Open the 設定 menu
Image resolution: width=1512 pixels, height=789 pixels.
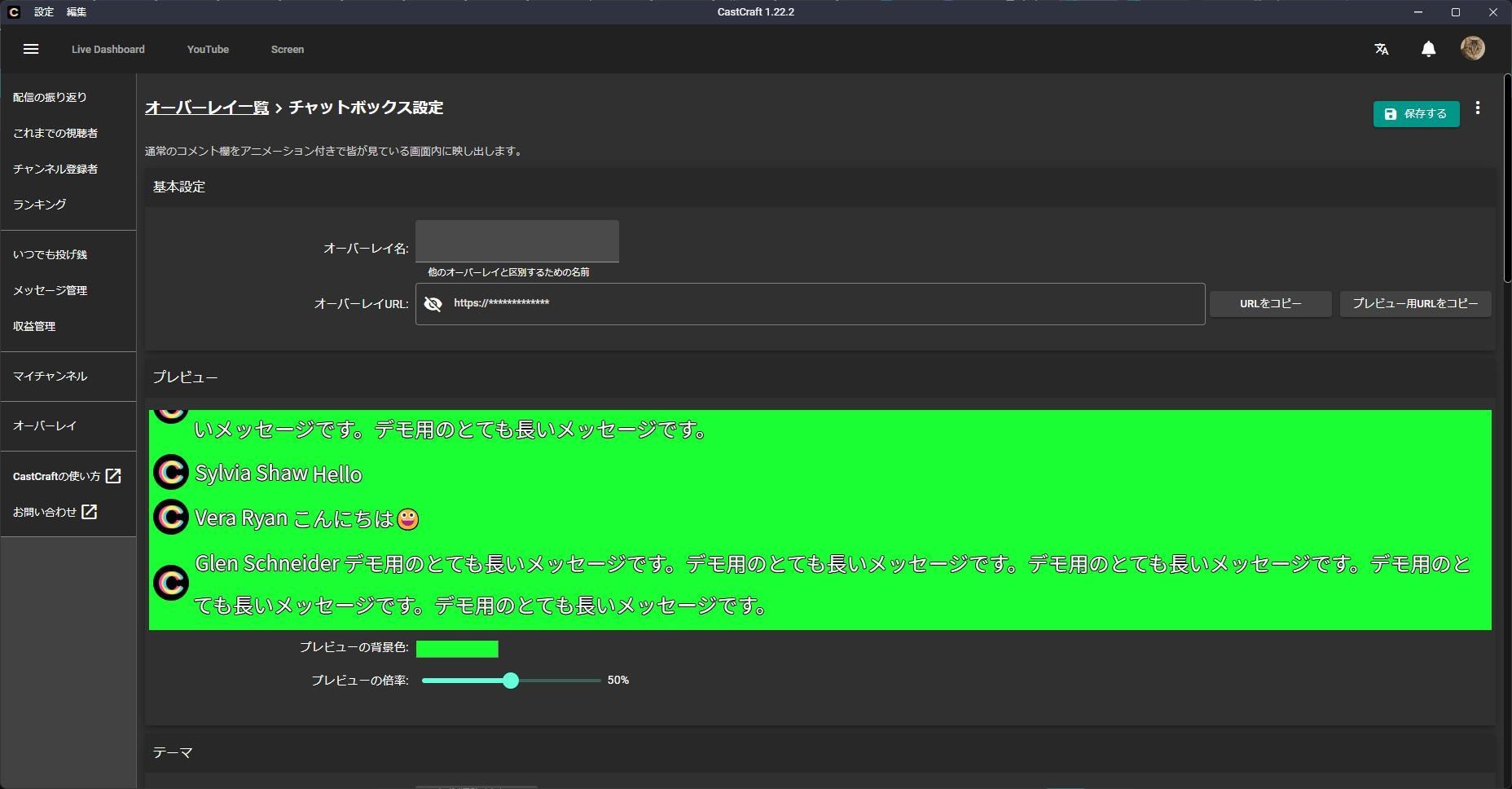coord(43,12)
